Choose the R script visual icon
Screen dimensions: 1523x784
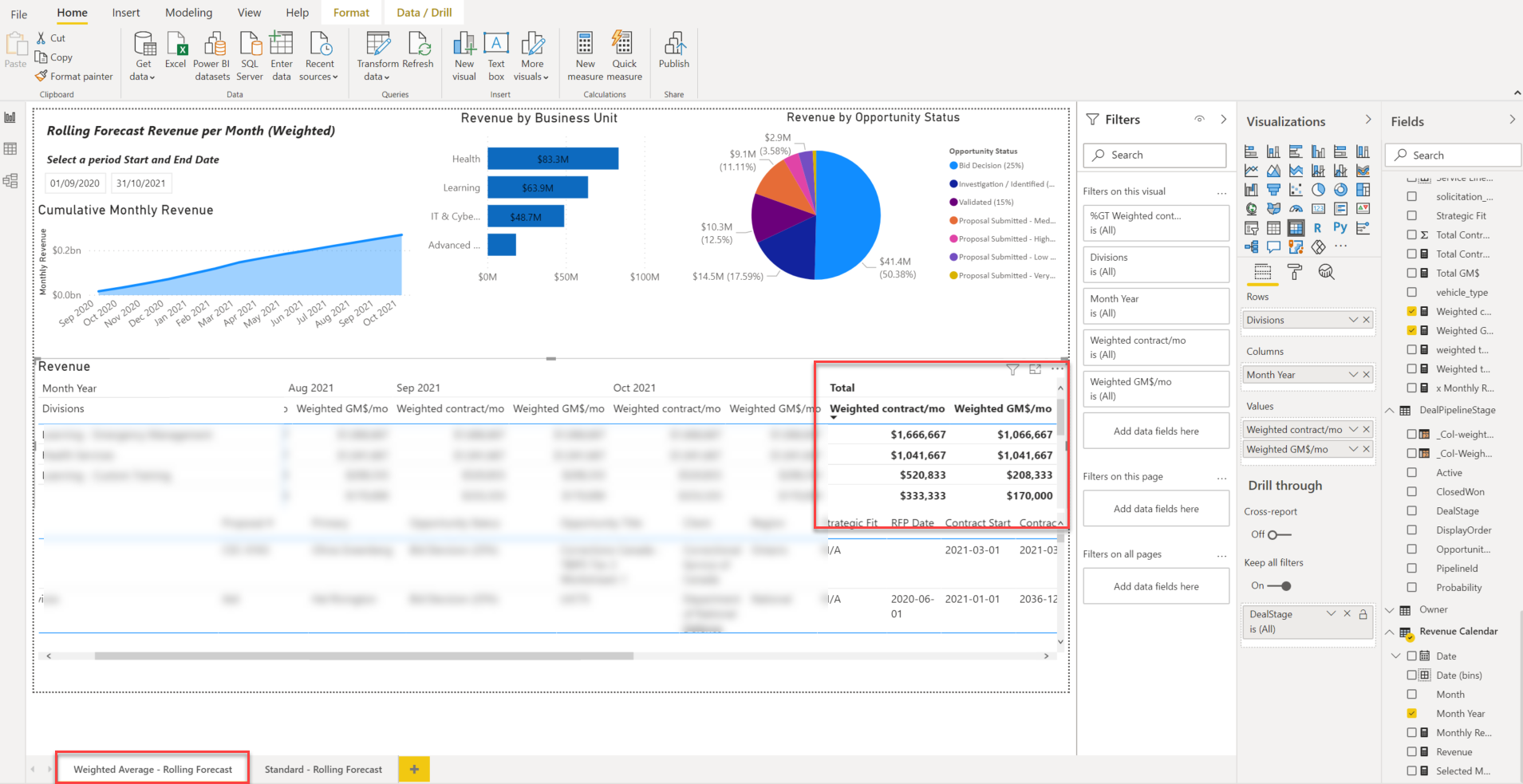coord(1317,227)
